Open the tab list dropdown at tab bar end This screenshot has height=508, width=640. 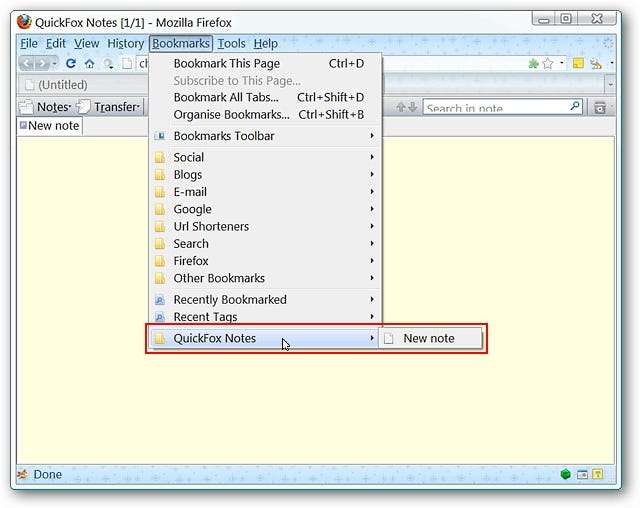coord(611,84)
